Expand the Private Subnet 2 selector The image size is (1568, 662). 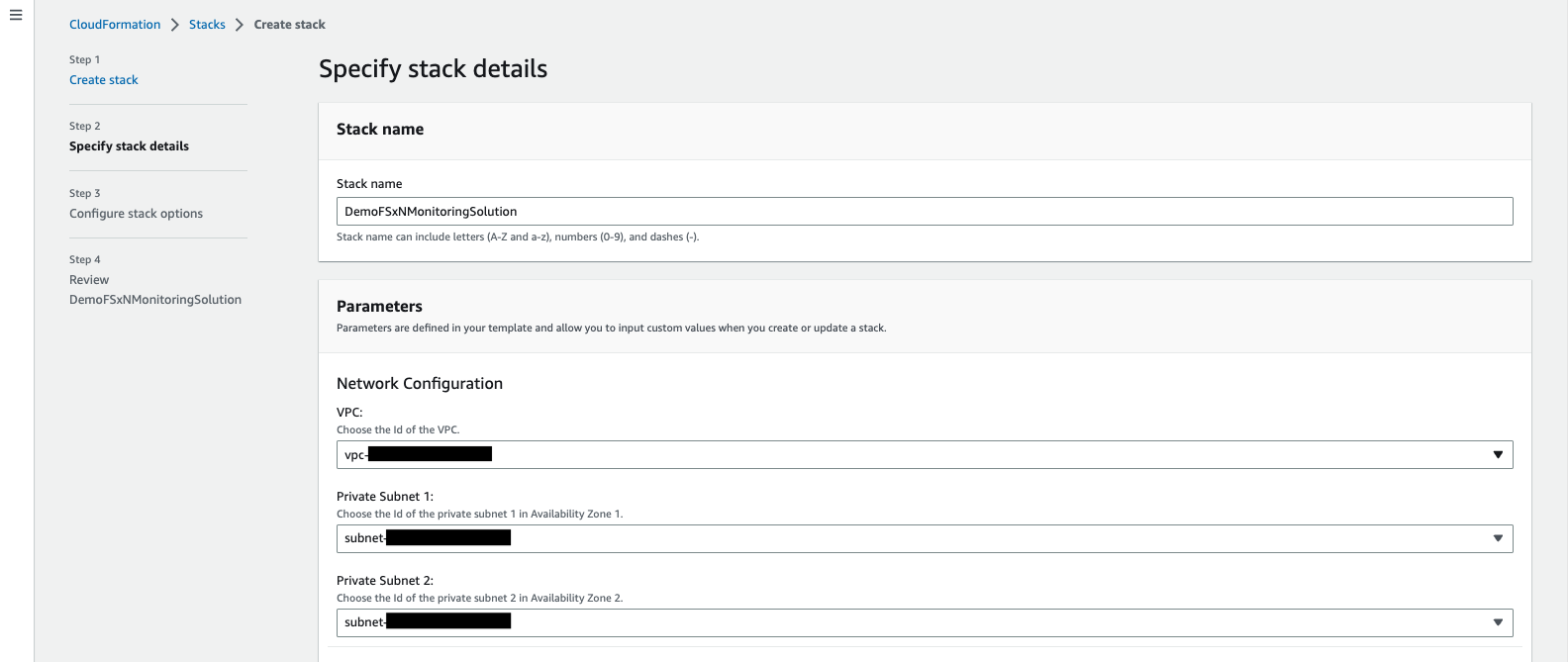click(x=925, y=622)
